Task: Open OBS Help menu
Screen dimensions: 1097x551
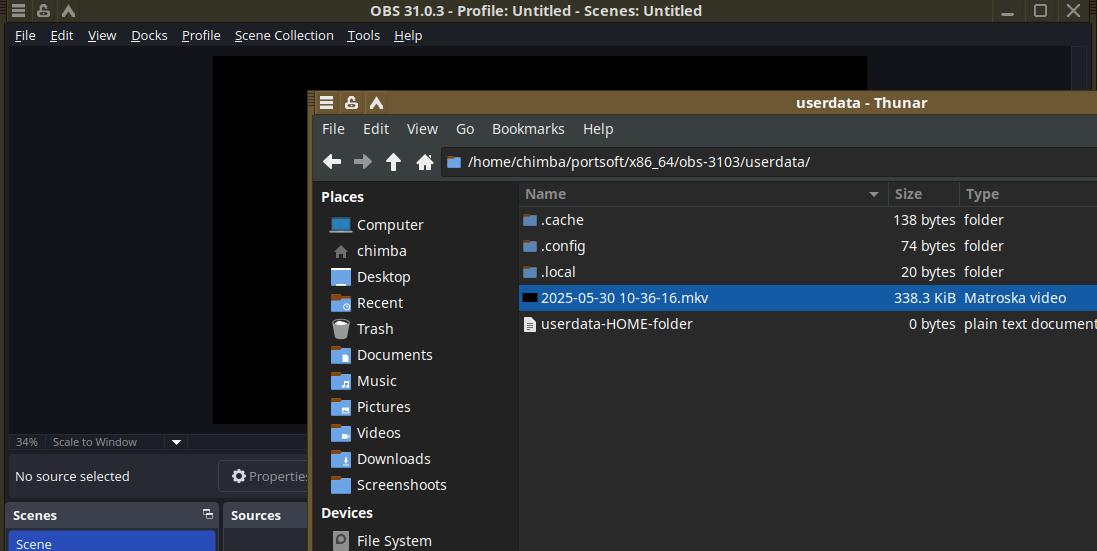Action: (x=408, y=35)
